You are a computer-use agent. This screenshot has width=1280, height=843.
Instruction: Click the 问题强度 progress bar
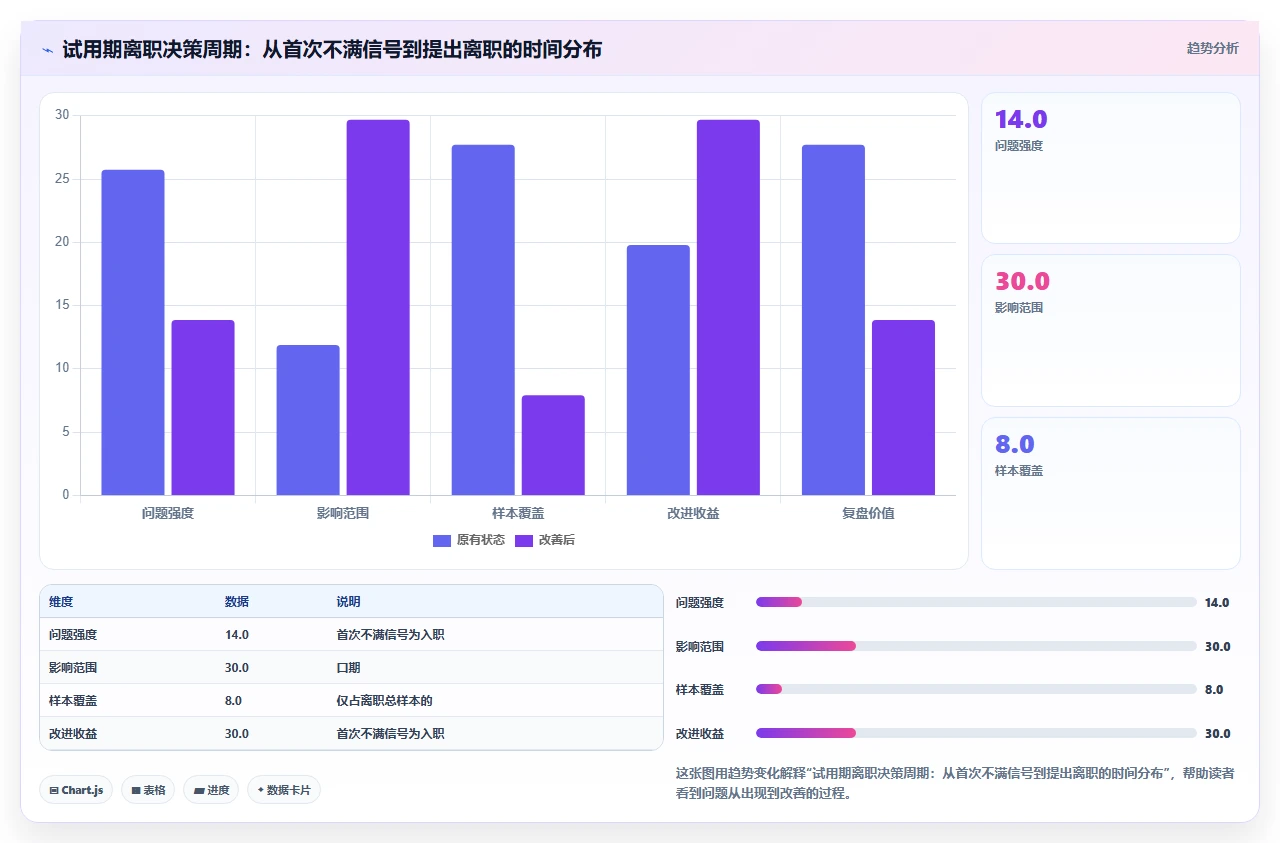976,602
